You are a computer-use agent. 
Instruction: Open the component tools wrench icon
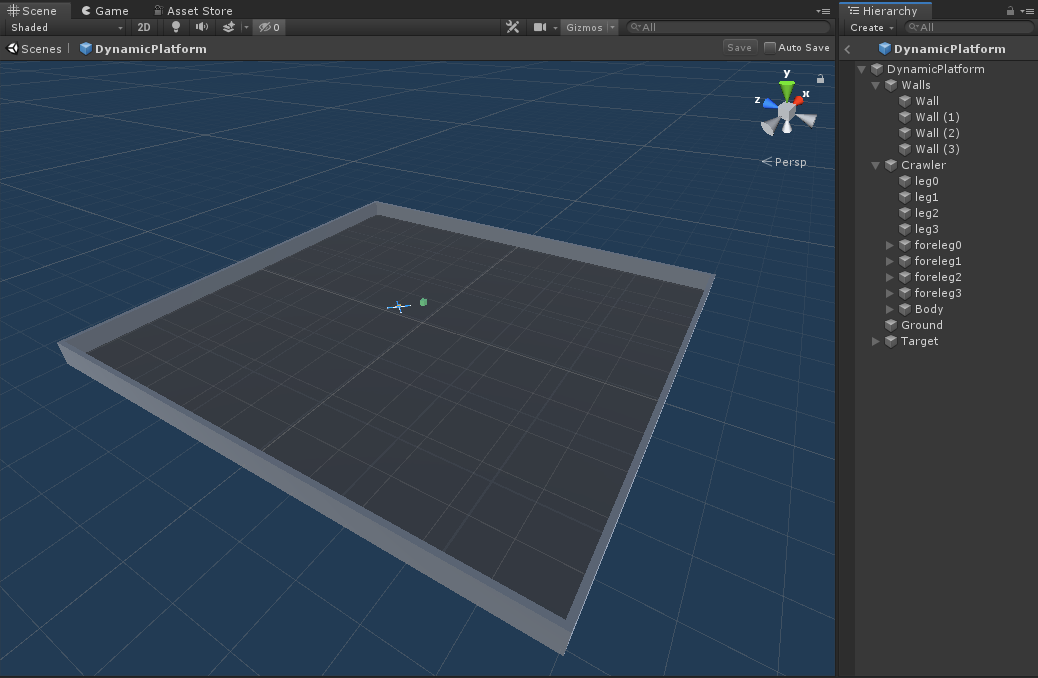512,27
